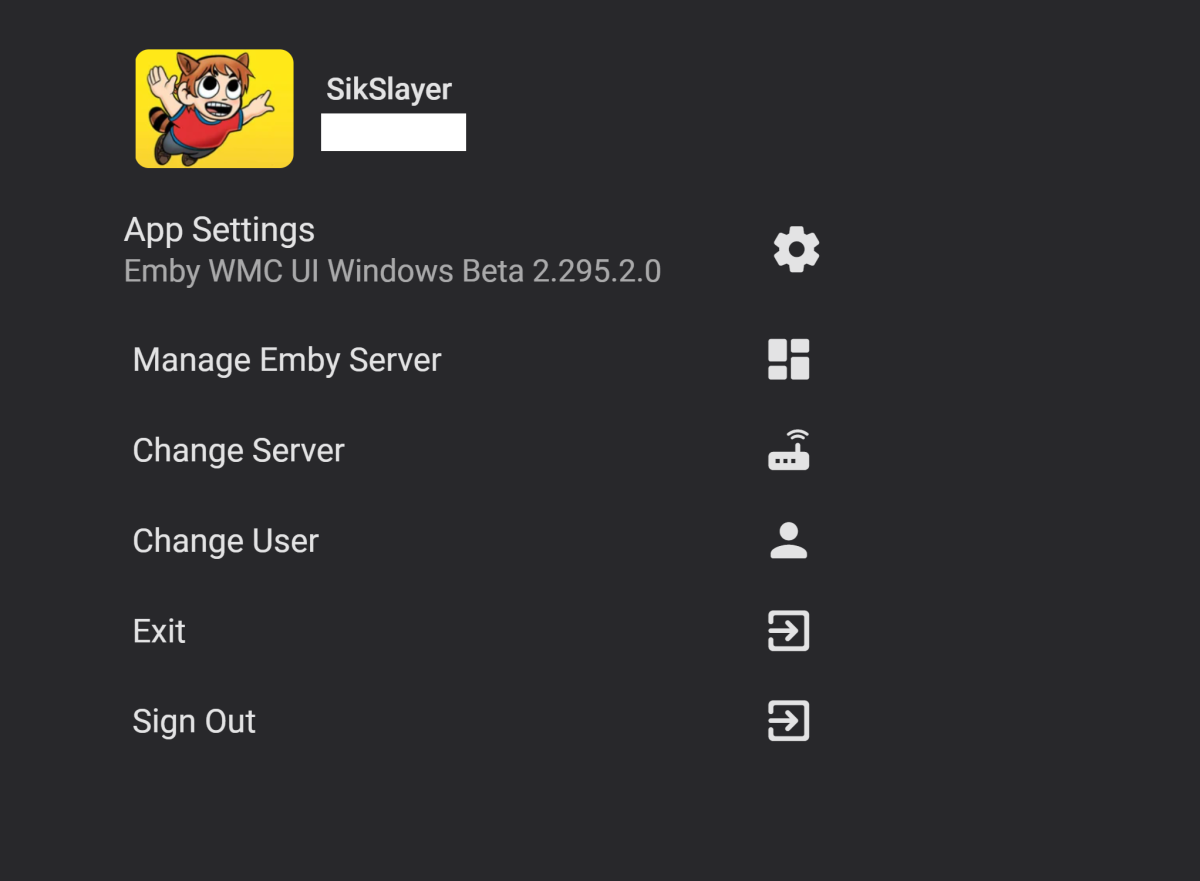This screenshot has width=1200, height=881.
Task: Choose Manage Emby Server from the menu
Action: [286, 360]
